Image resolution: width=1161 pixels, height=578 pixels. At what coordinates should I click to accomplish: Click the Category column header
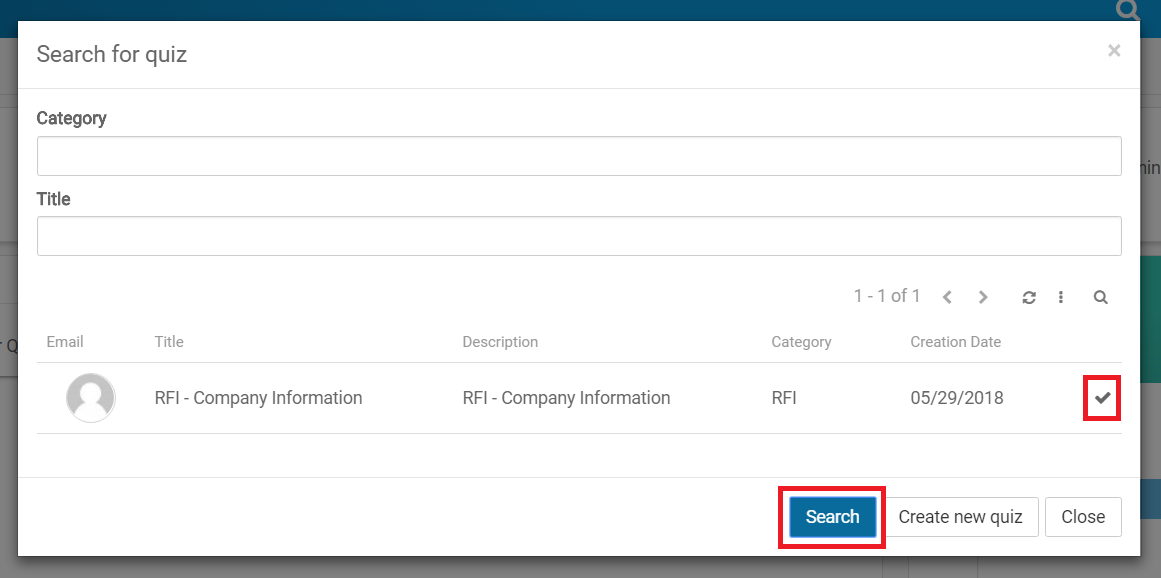[801, 342]
